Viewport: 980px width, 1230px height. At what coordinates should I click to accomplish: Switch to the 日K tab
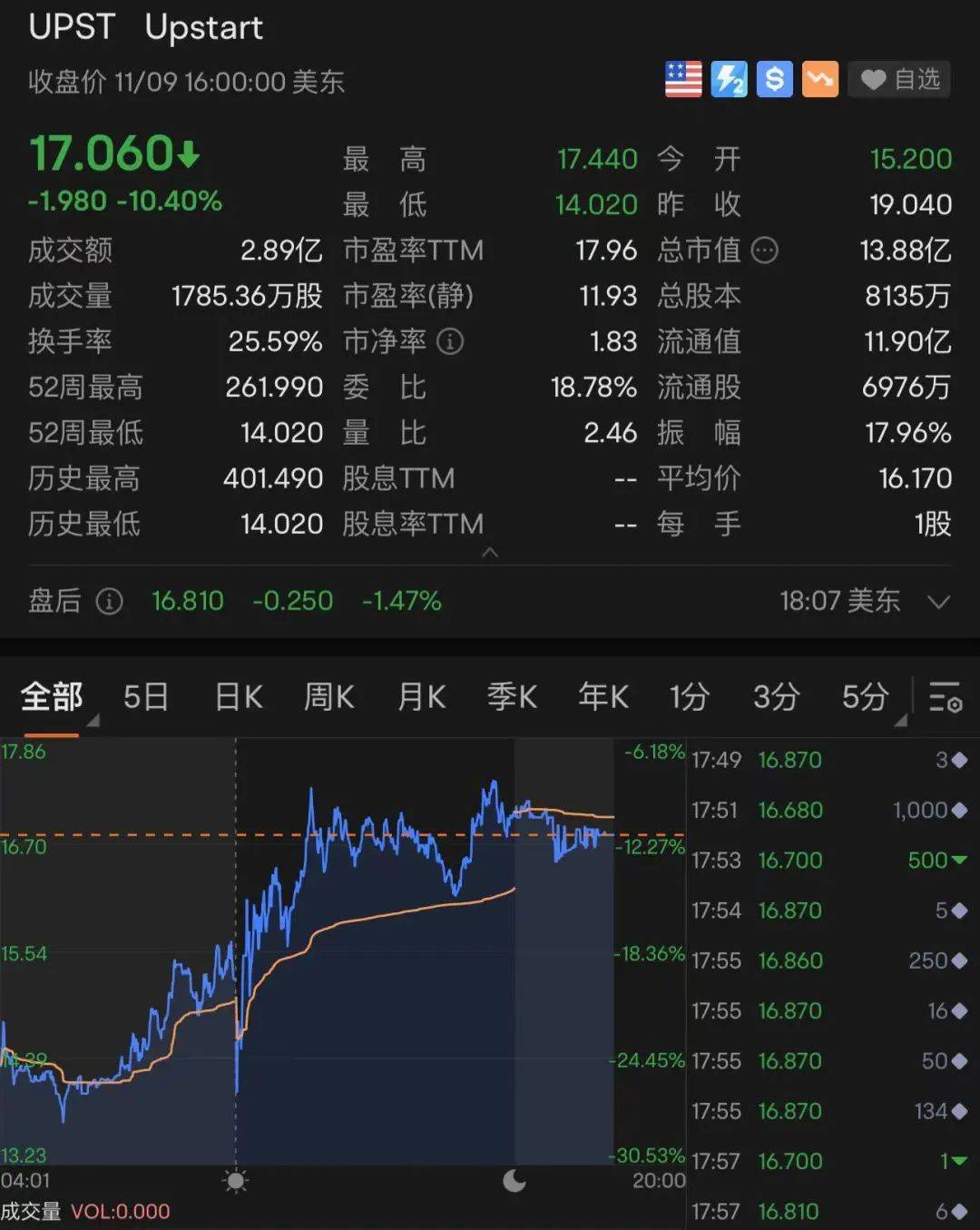pyautogui.click(x=237, y=697)
